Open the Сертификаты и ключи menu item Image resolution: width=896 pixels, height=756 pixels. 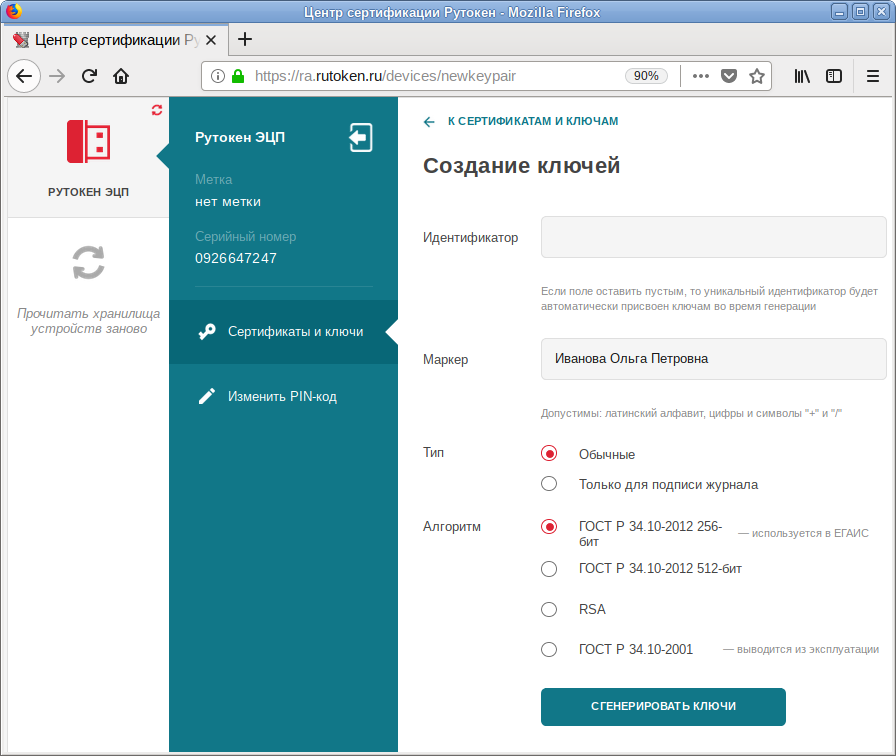click(x=283, y=332)
